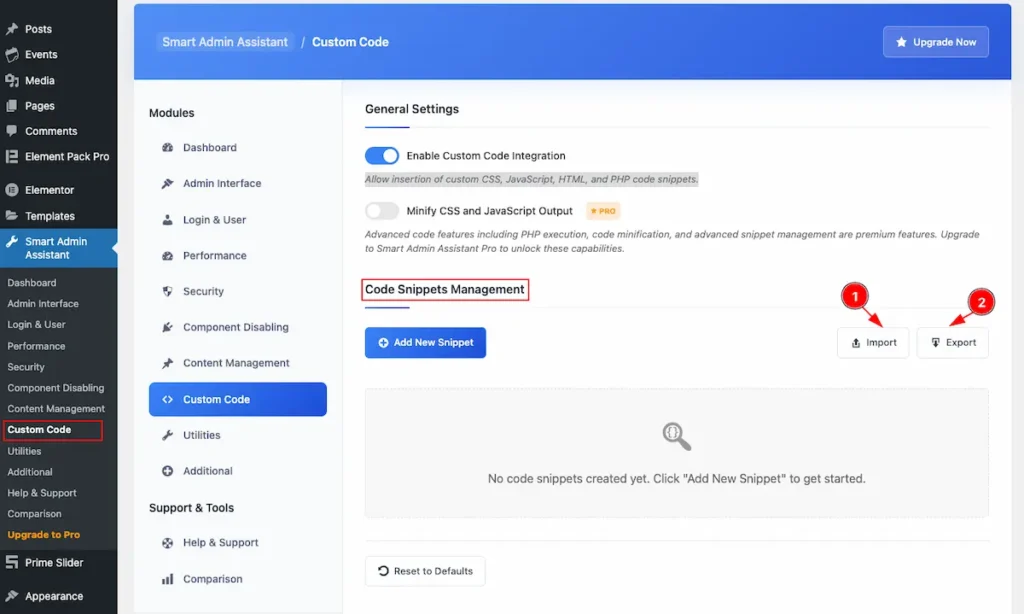Click the Upgrade Now button
This screenshot has height=614, width=1024.
(936, 42)
